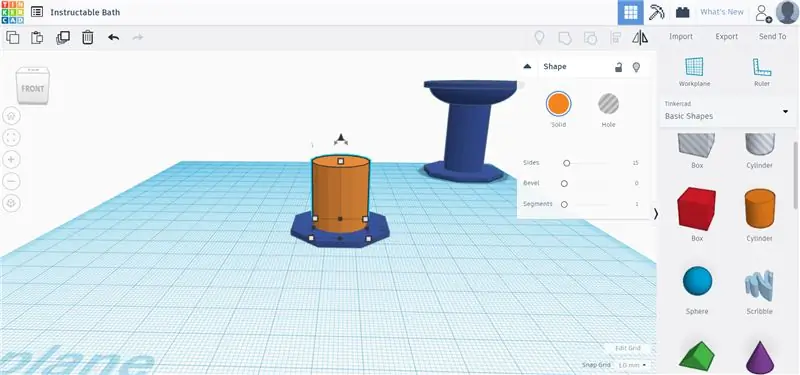Click the Home view icon
This screenshot has width=800, height=375.
11,116
